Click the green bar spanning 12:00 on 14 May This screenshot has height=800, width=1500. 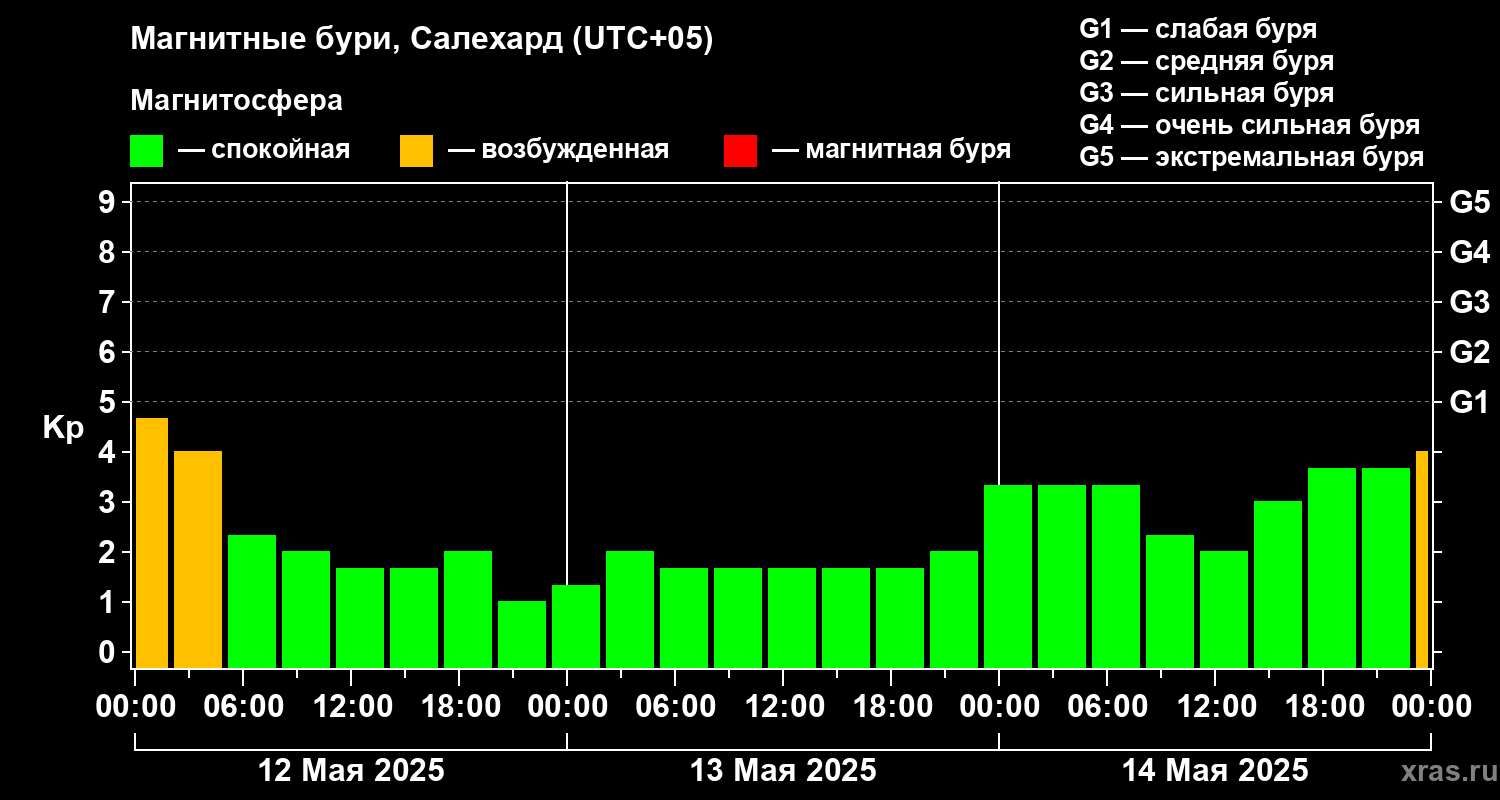tap(1224, 609)
